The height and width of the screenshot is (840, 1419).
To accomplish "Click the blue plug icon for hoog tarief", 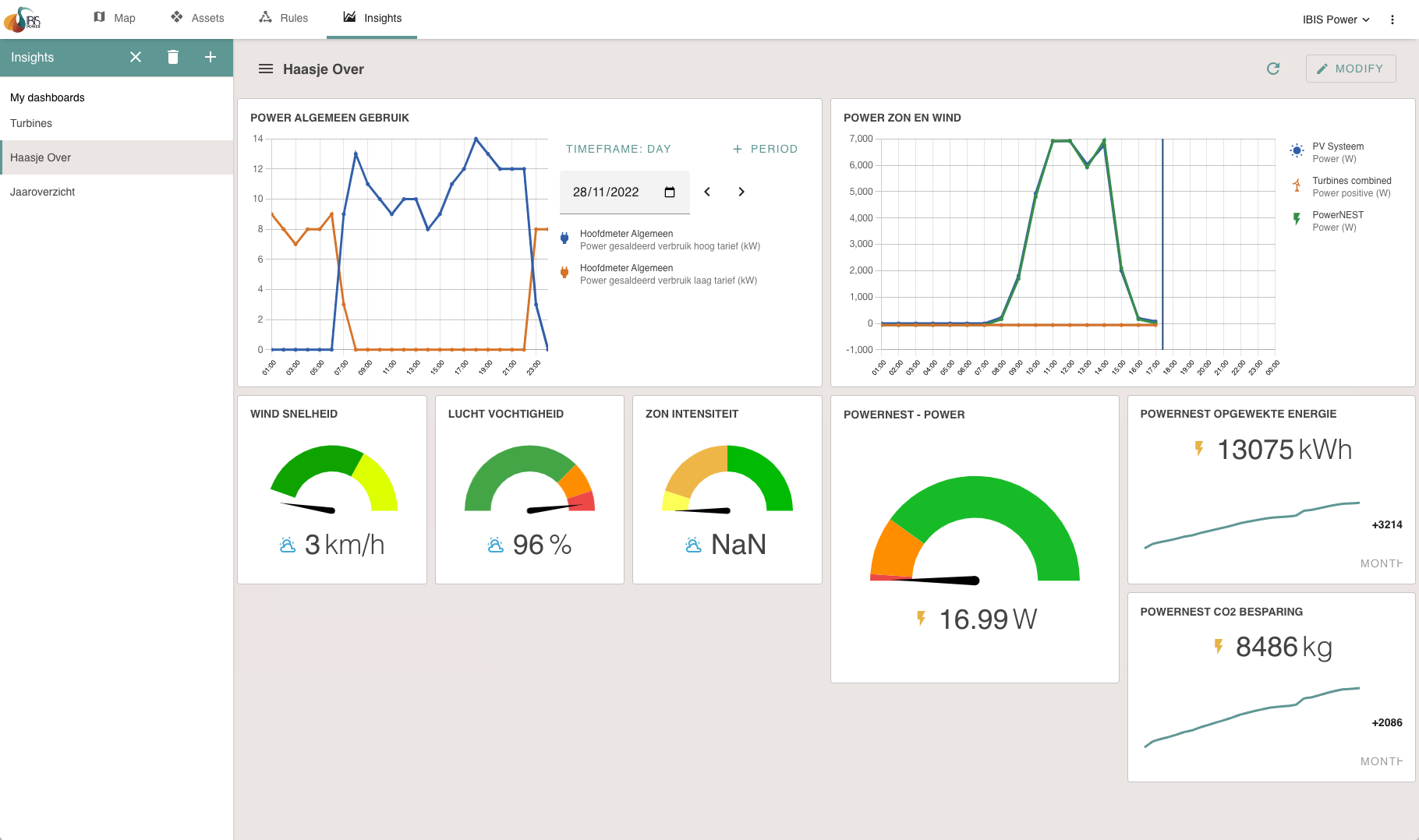I will [x=564, y=238].
